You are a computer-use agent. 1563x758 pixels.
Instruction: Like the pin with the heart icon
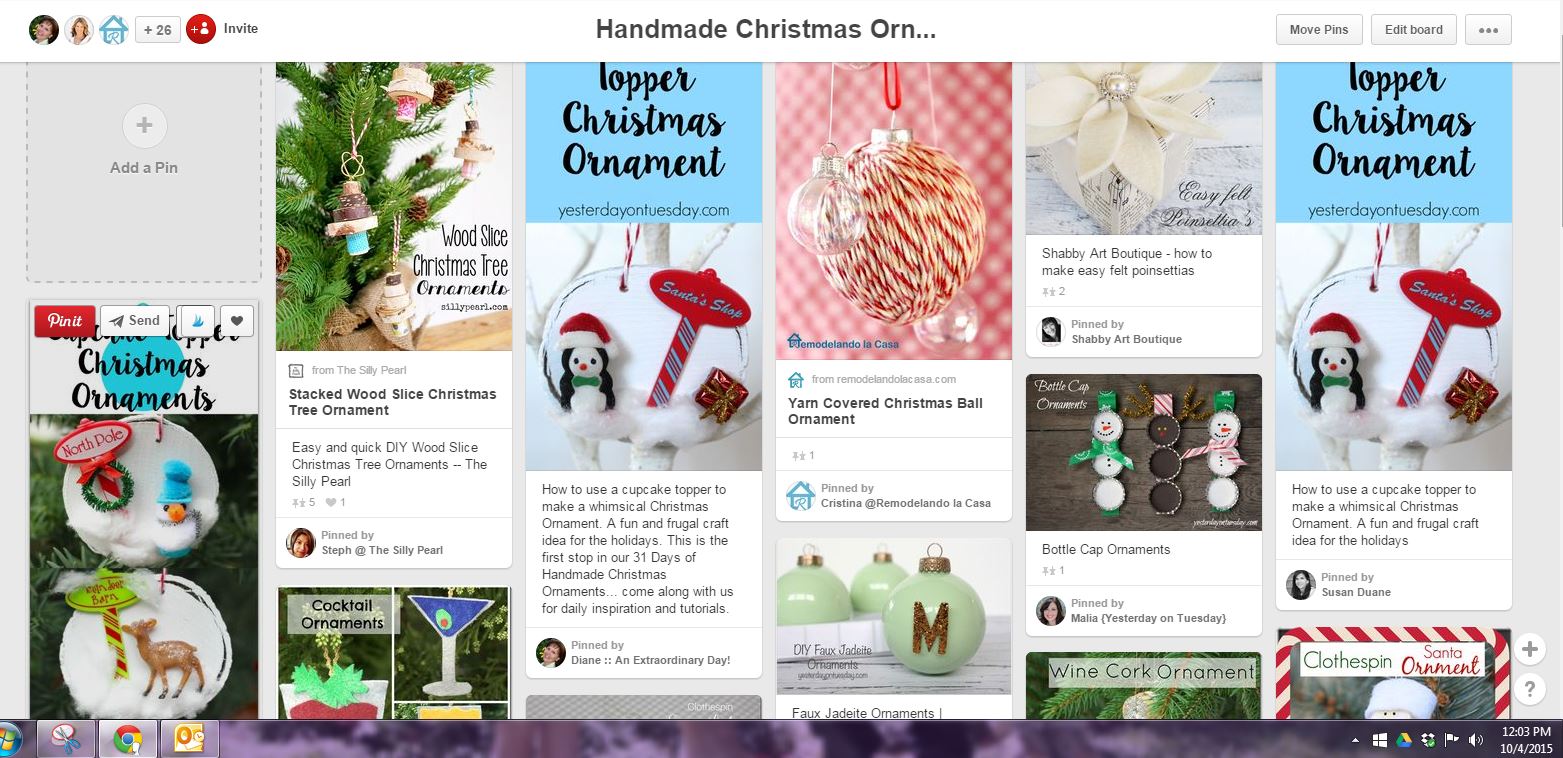point(237,321)
